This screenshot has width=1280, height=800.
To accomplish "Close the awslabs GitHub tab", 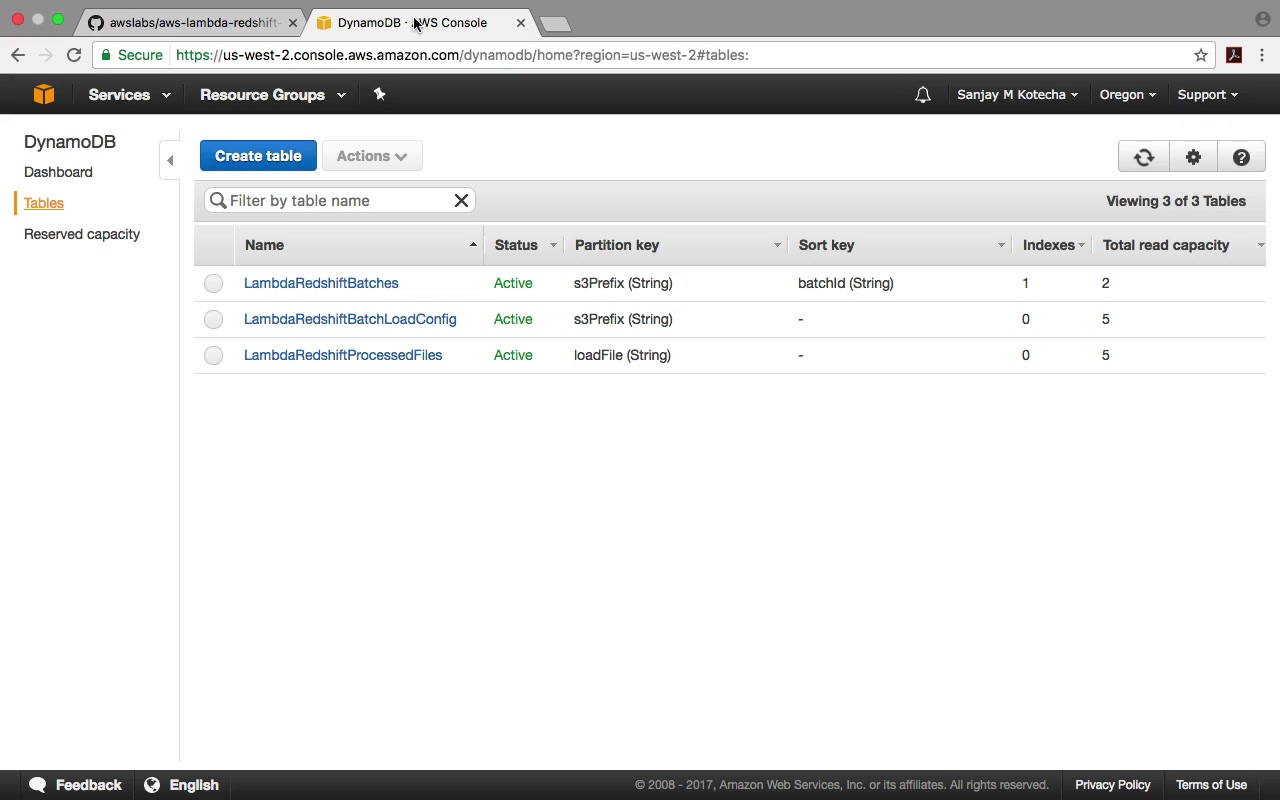I will 293,23.
